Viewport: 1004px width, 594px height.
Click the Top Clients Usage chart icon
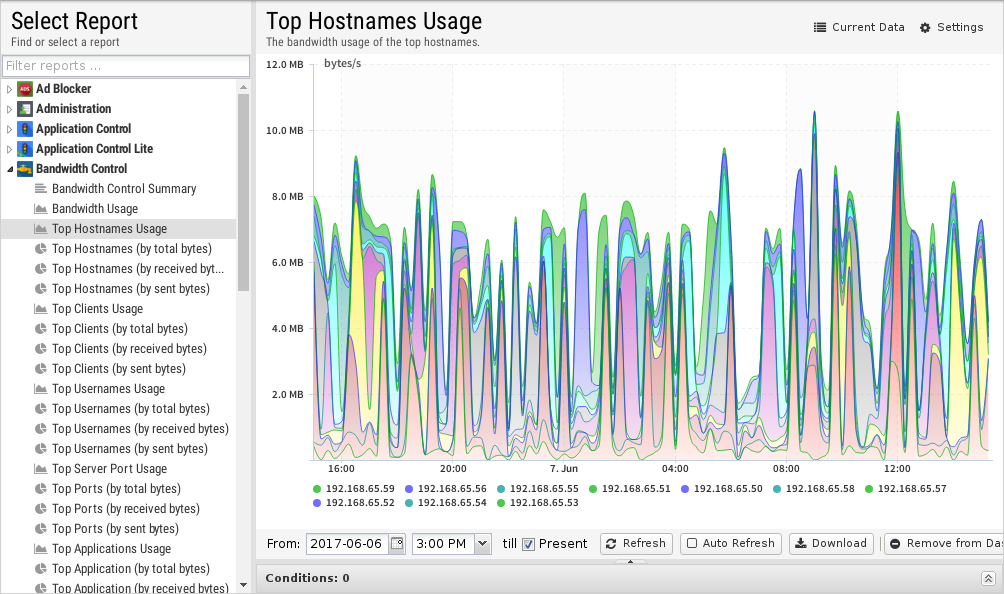click(40, 309)
